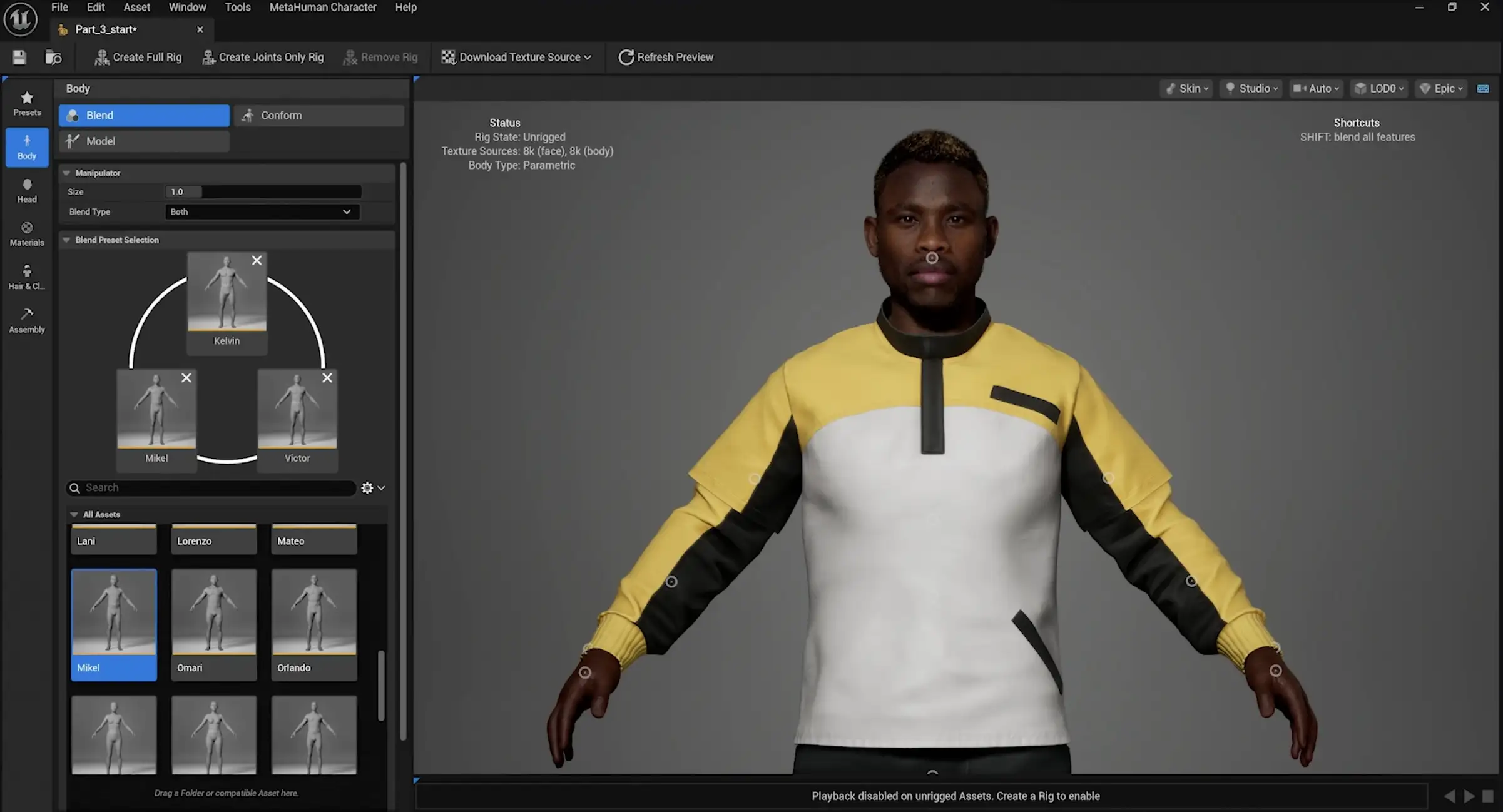Viewport: 1503px width, 812px height.
Task: Click the manipulator Size slider
Action: (x=263, y=191)
